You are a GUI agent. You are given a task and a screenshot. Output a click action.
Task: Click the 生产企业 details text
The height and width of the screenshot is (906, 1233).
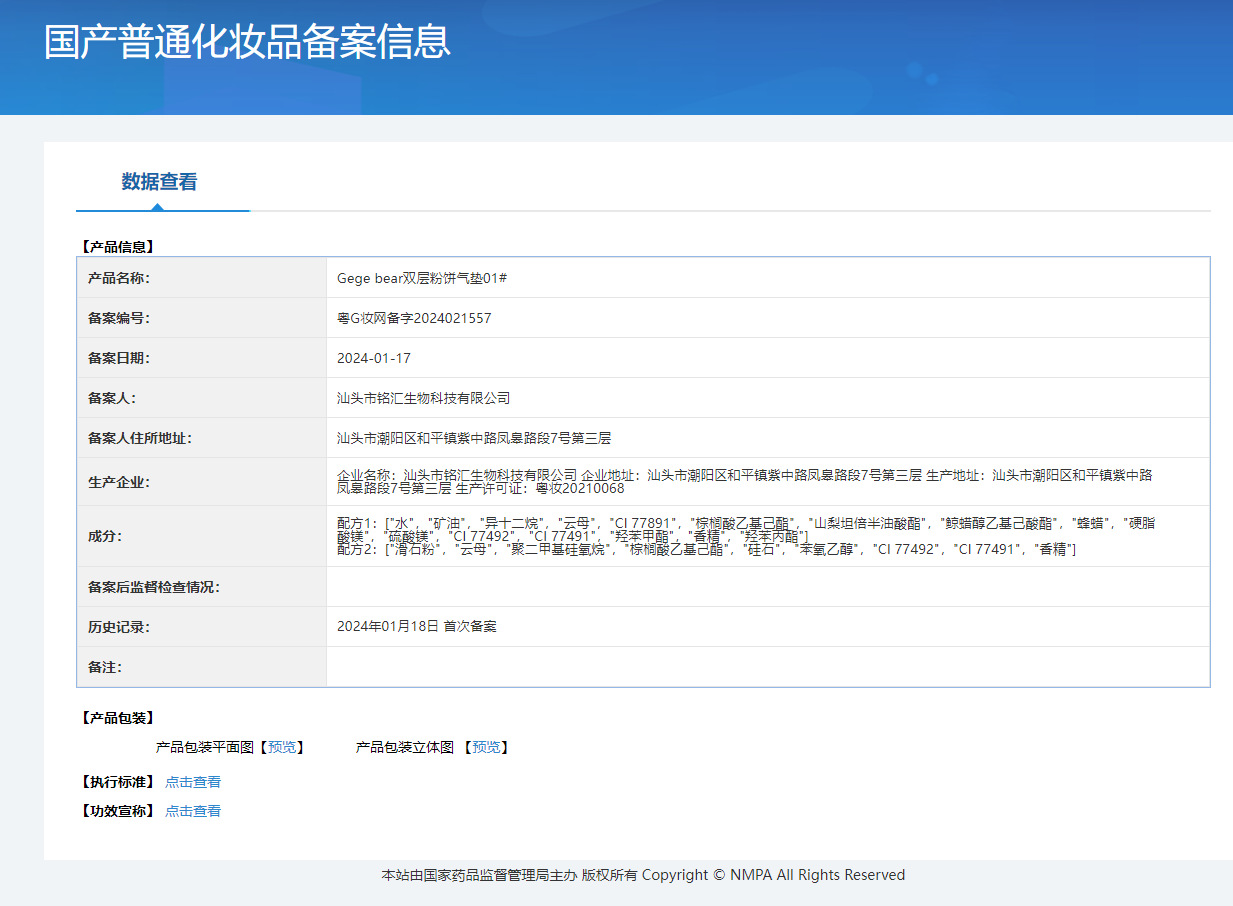tap(744, 481)
